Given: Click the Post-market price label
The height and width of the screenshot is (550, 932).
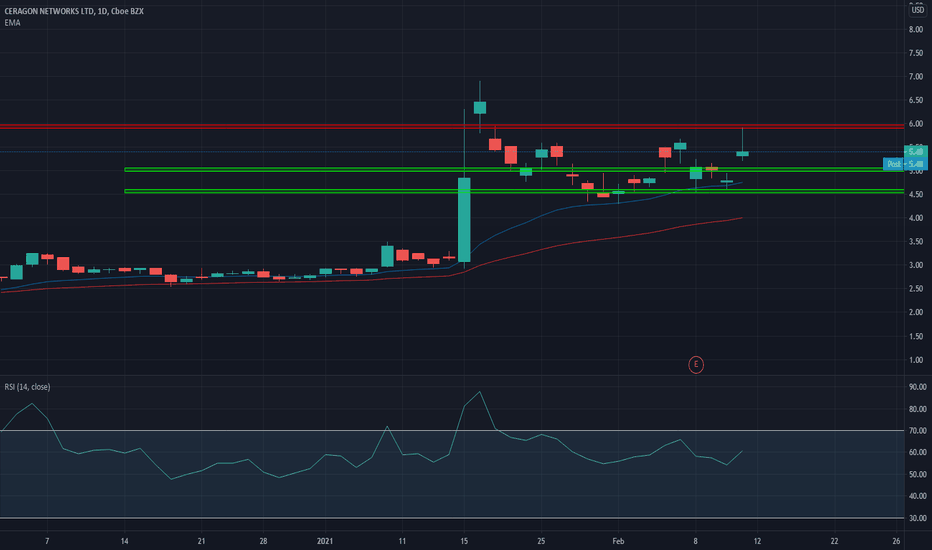Looking at the screenshot, I should click(905, 164).
